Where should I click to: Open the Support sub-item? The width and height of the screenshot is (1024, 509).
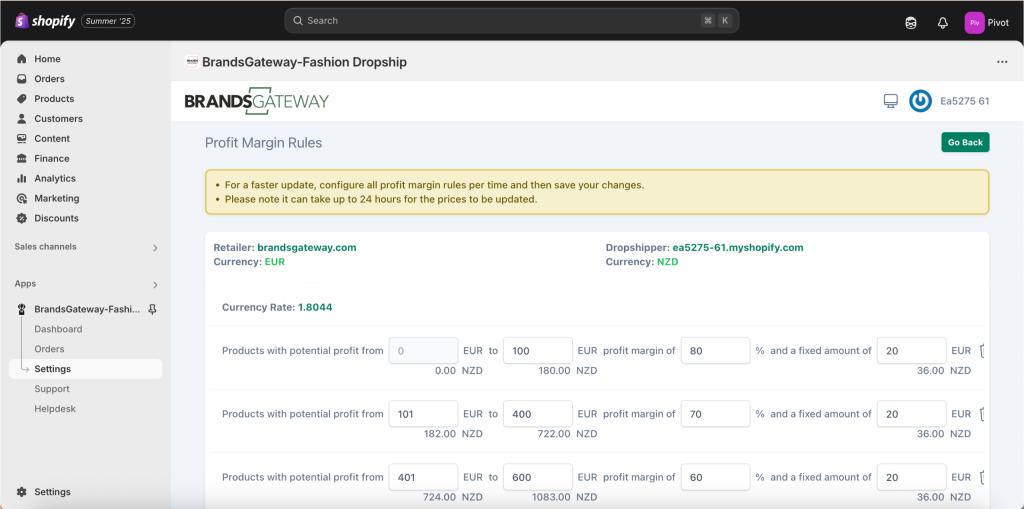coord(52,389)
